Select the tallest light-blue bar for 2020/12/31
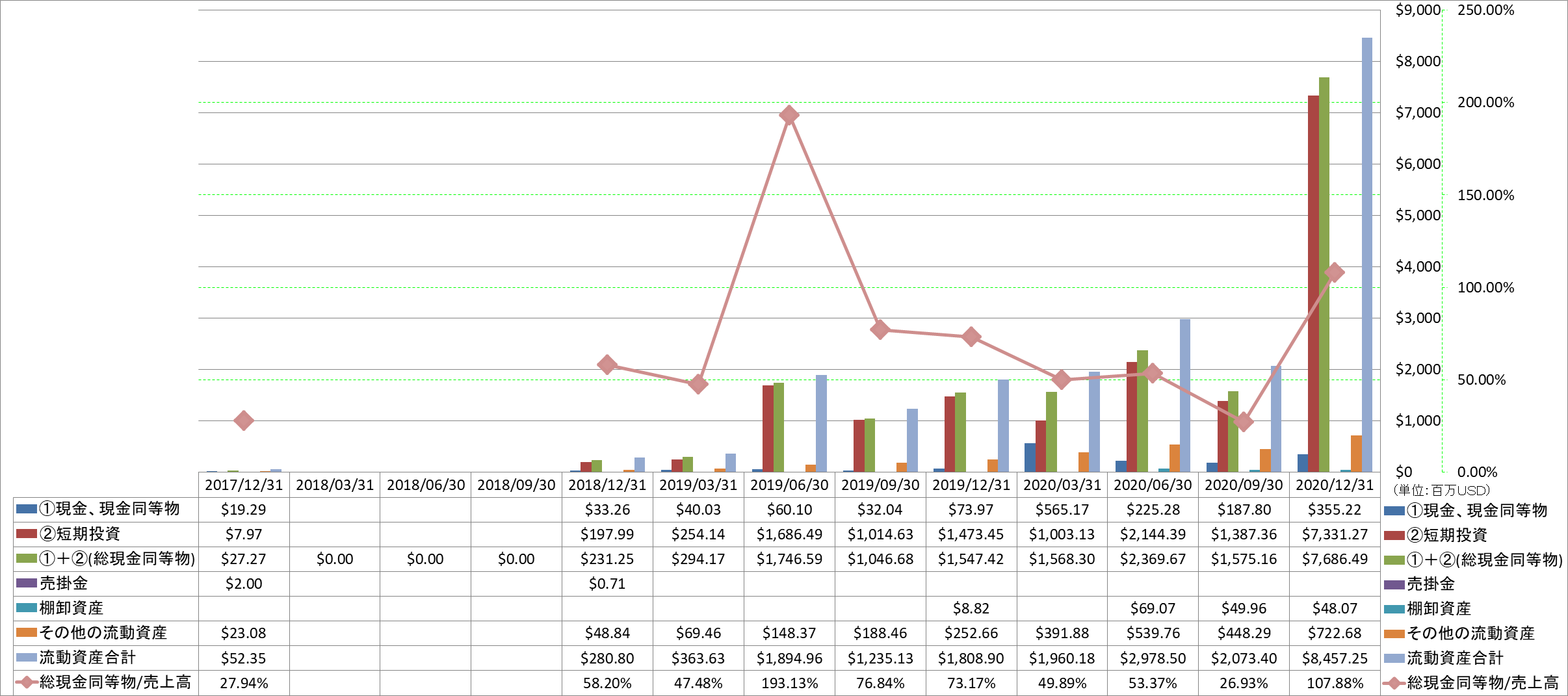 (x=1367, y=255)
